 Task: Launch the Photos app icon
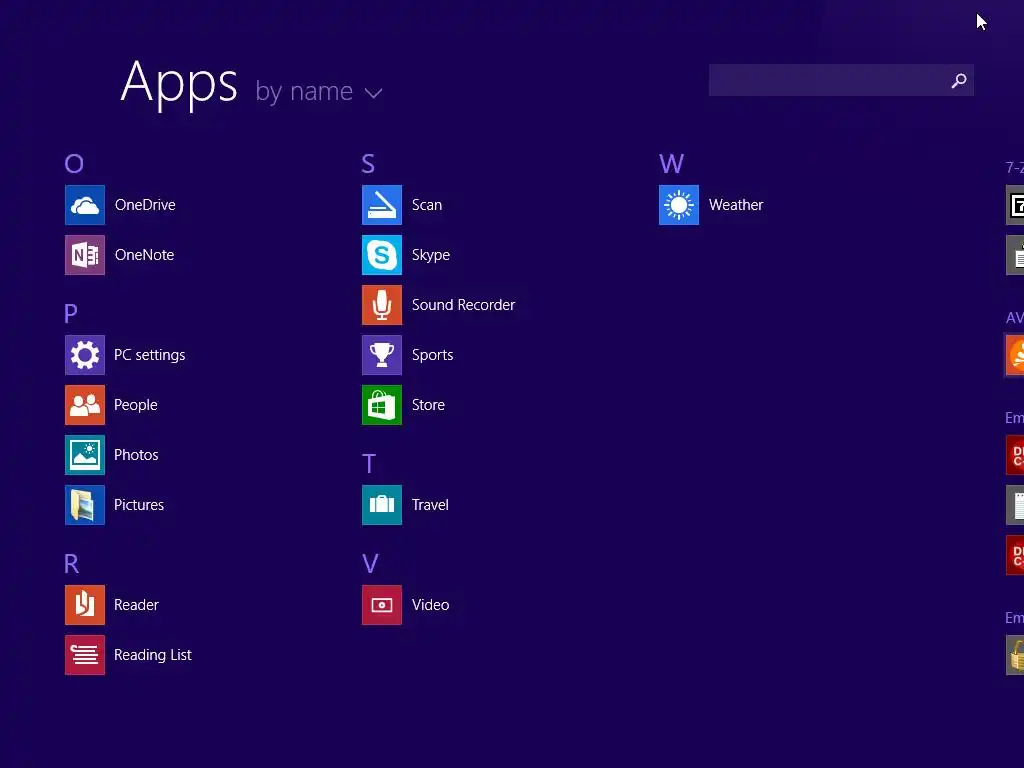[x=85, y=455]
